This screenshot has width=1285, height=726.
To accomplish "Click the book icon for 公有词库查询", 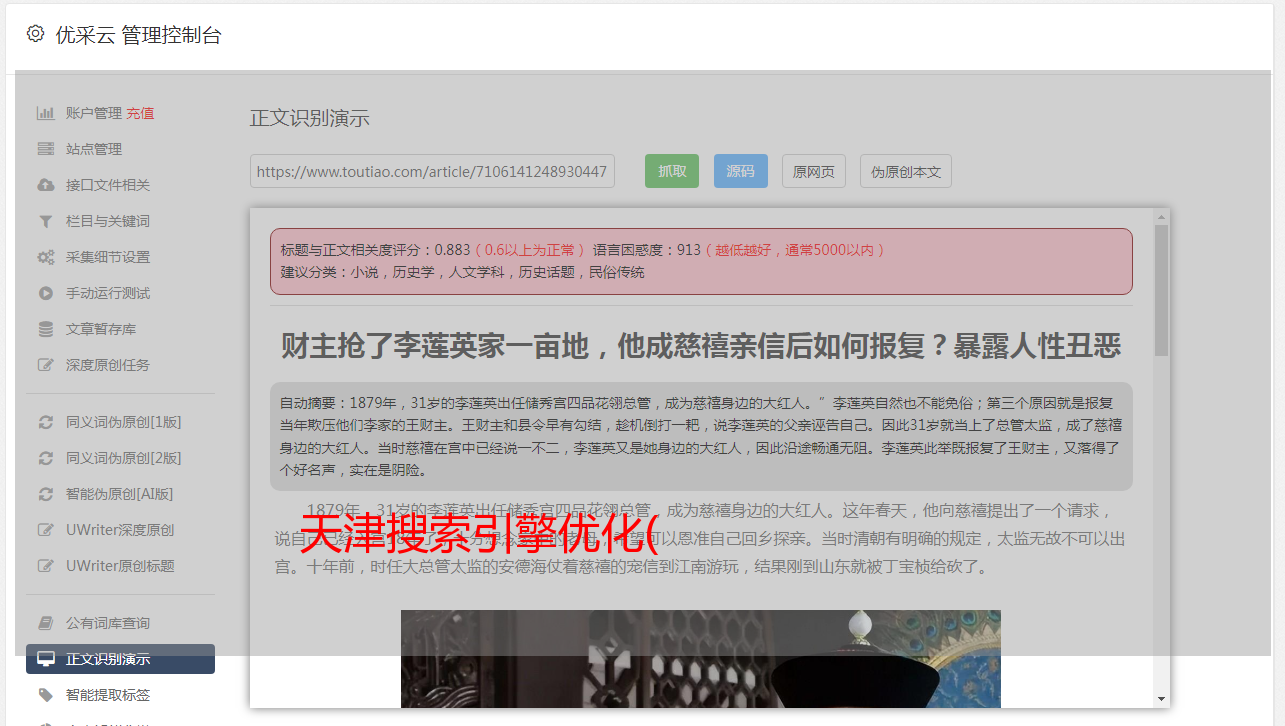I will (x=45, y=623).
